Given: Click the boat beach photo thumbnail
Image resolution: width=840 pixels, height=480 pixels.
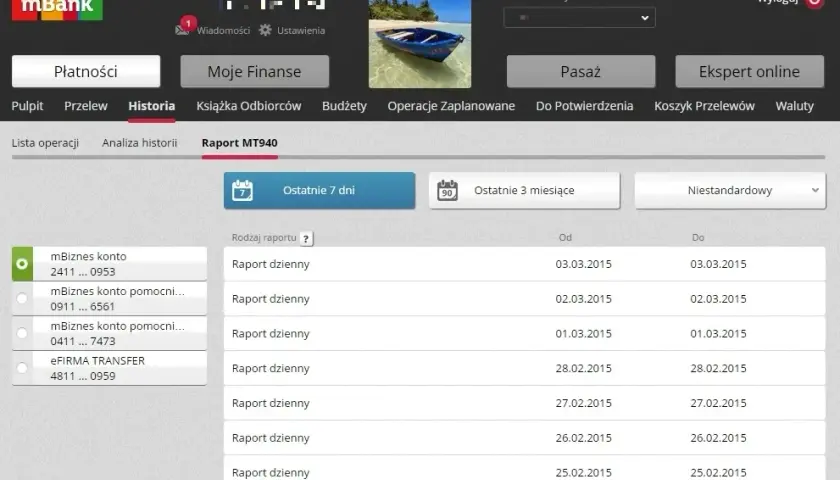Looking at the screenshot, I should [420, 43].
